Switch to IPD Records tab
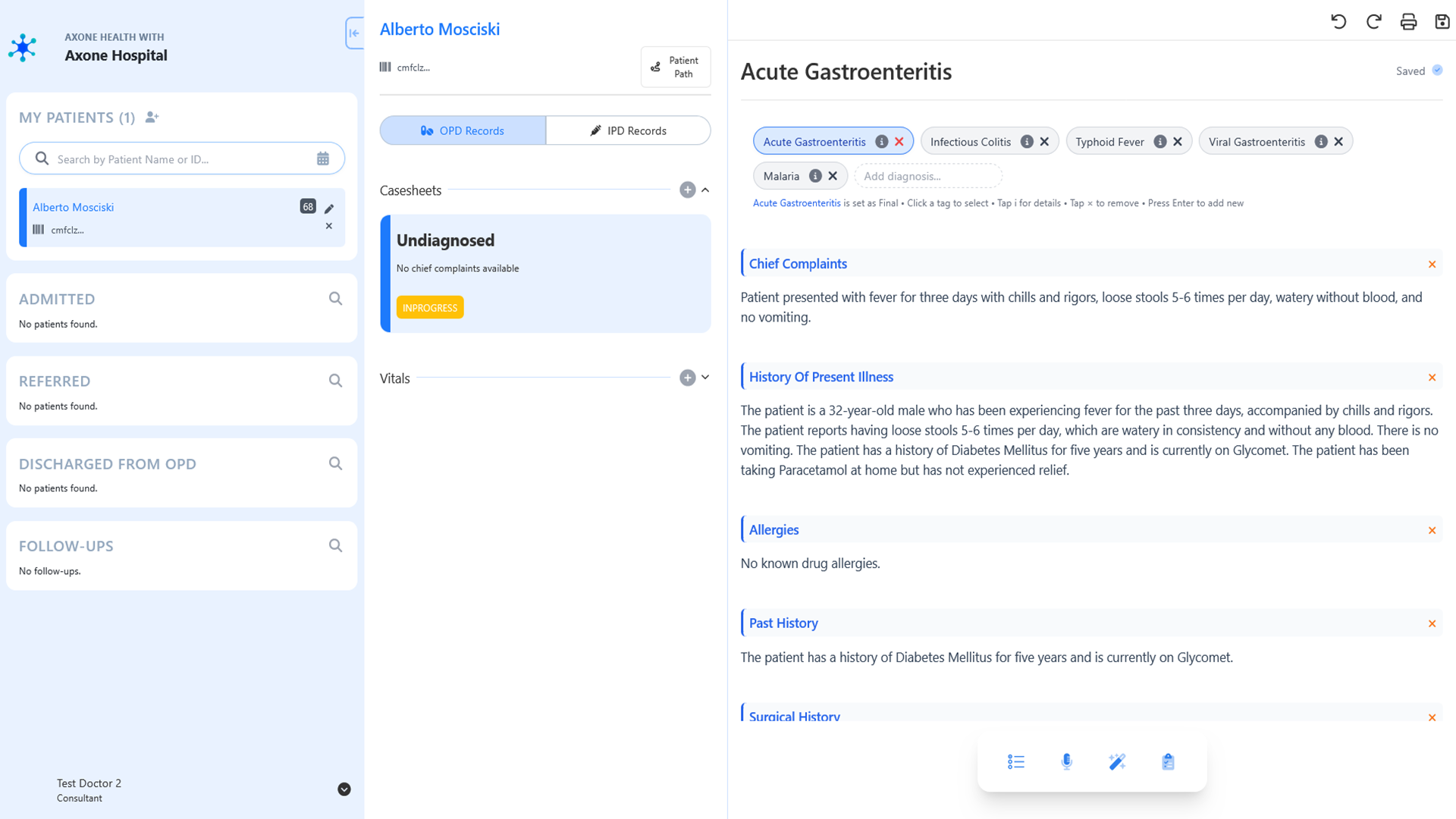1456x819 pixels. 628,130
